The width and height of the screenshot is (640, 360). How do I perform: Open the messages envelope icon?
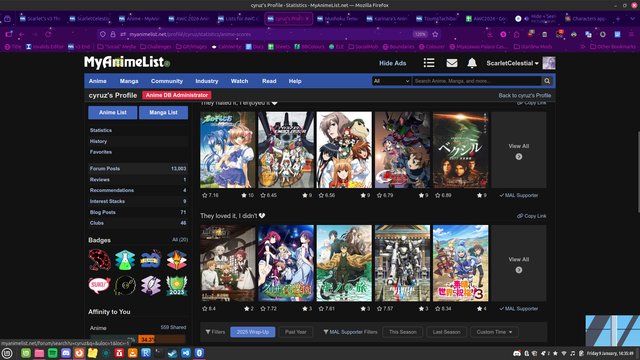pyautogui.click(x=451, y=63)
